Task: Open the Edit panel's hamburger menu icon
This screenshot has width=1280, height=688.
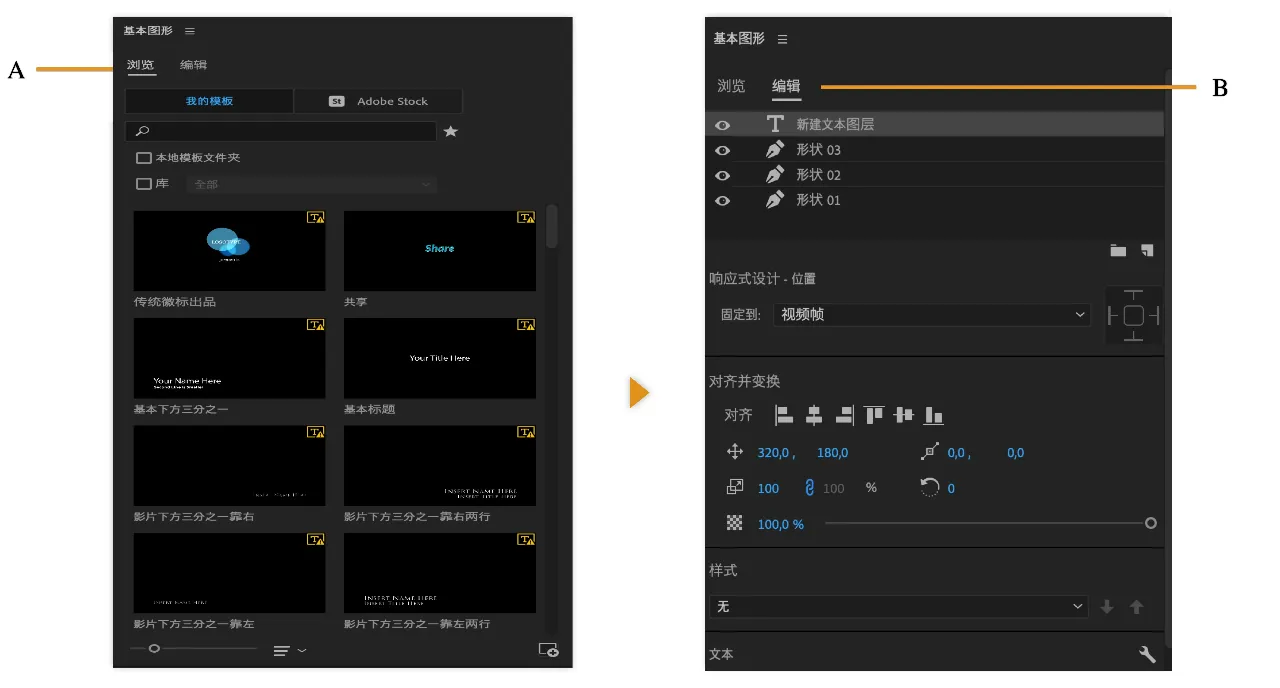Action: pyautogui.click(x=782, y=39)
